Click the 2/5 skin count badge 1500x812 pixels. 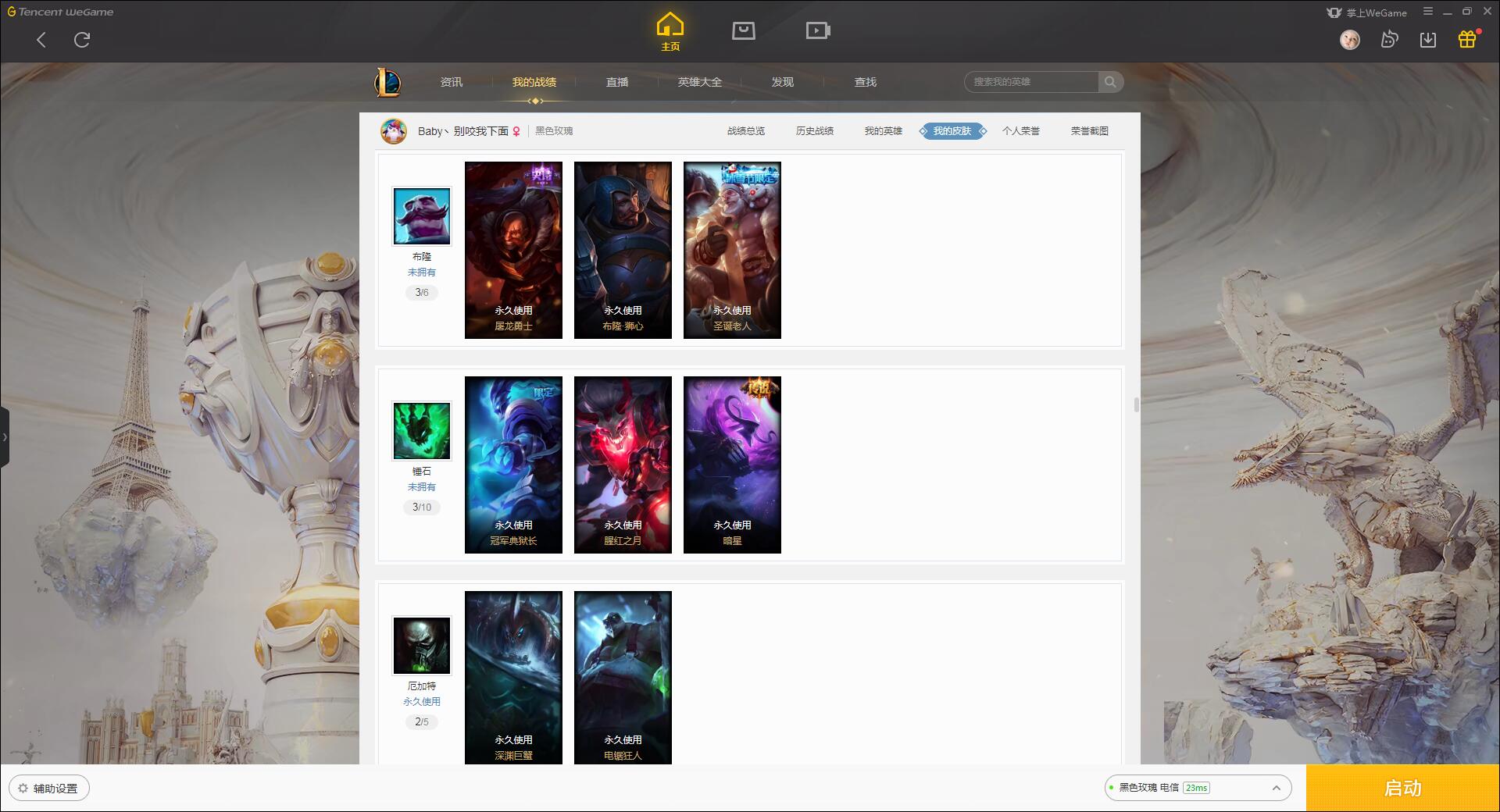(422, 722)
